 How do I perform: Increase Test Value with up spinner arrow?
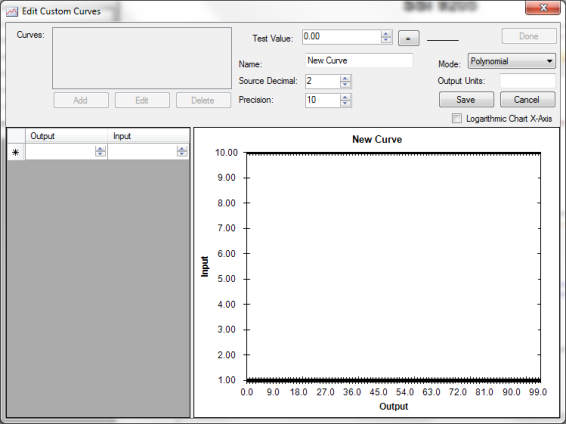[386, 34]
